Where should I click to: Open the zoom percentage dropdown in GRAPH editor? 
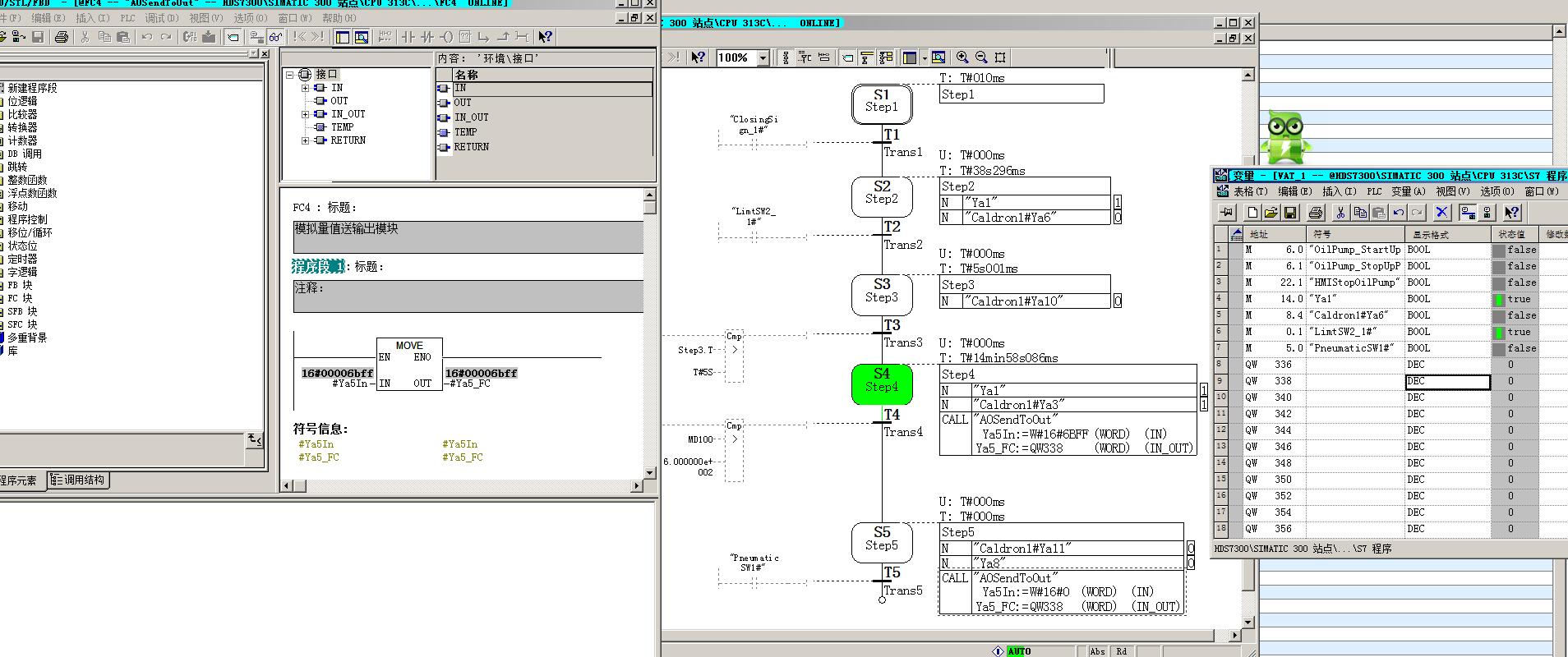[763, 57]
